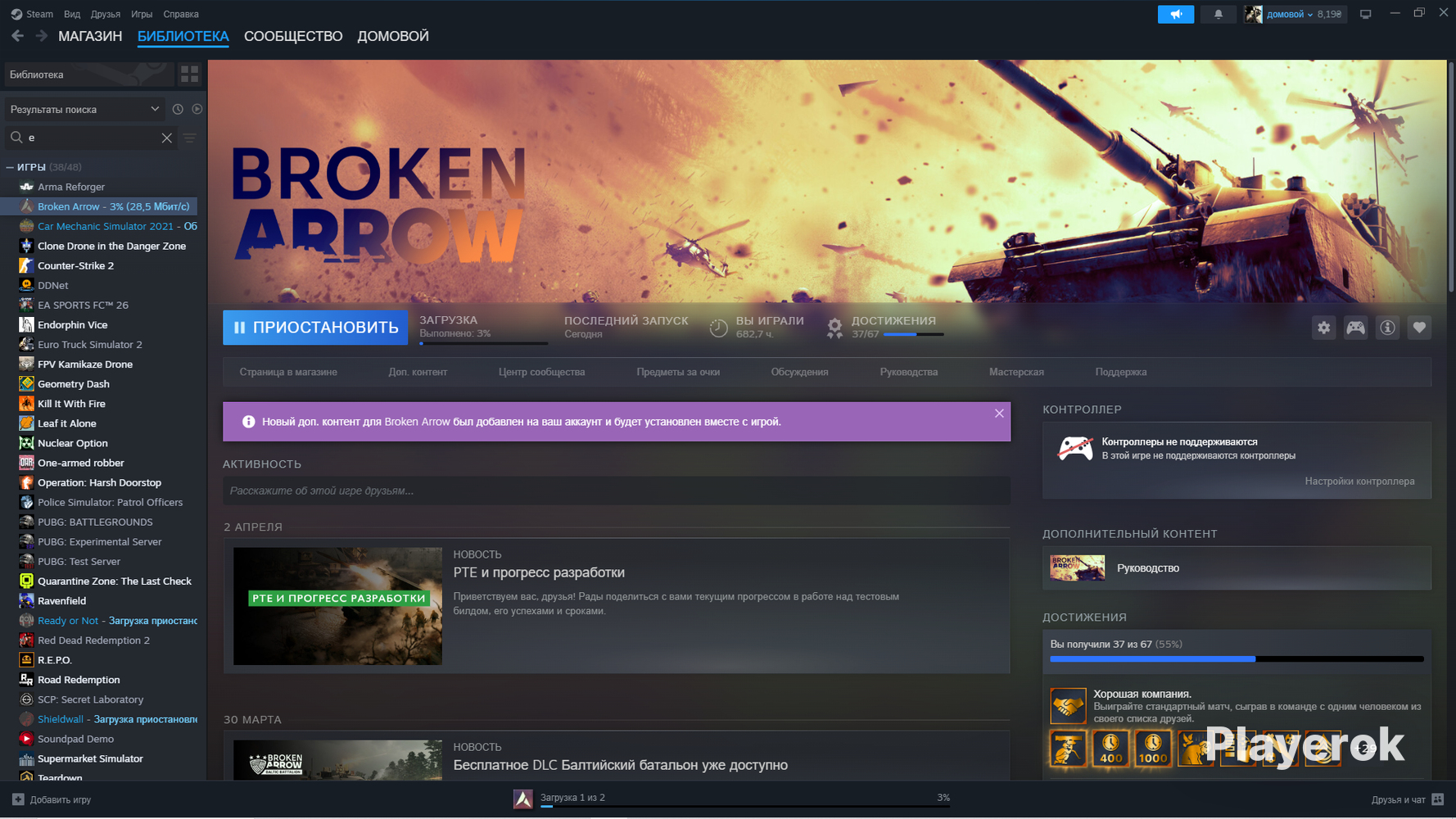Screen dimensions: 1456x819
Task: Clear the library search field
Action: click(167, 138)
